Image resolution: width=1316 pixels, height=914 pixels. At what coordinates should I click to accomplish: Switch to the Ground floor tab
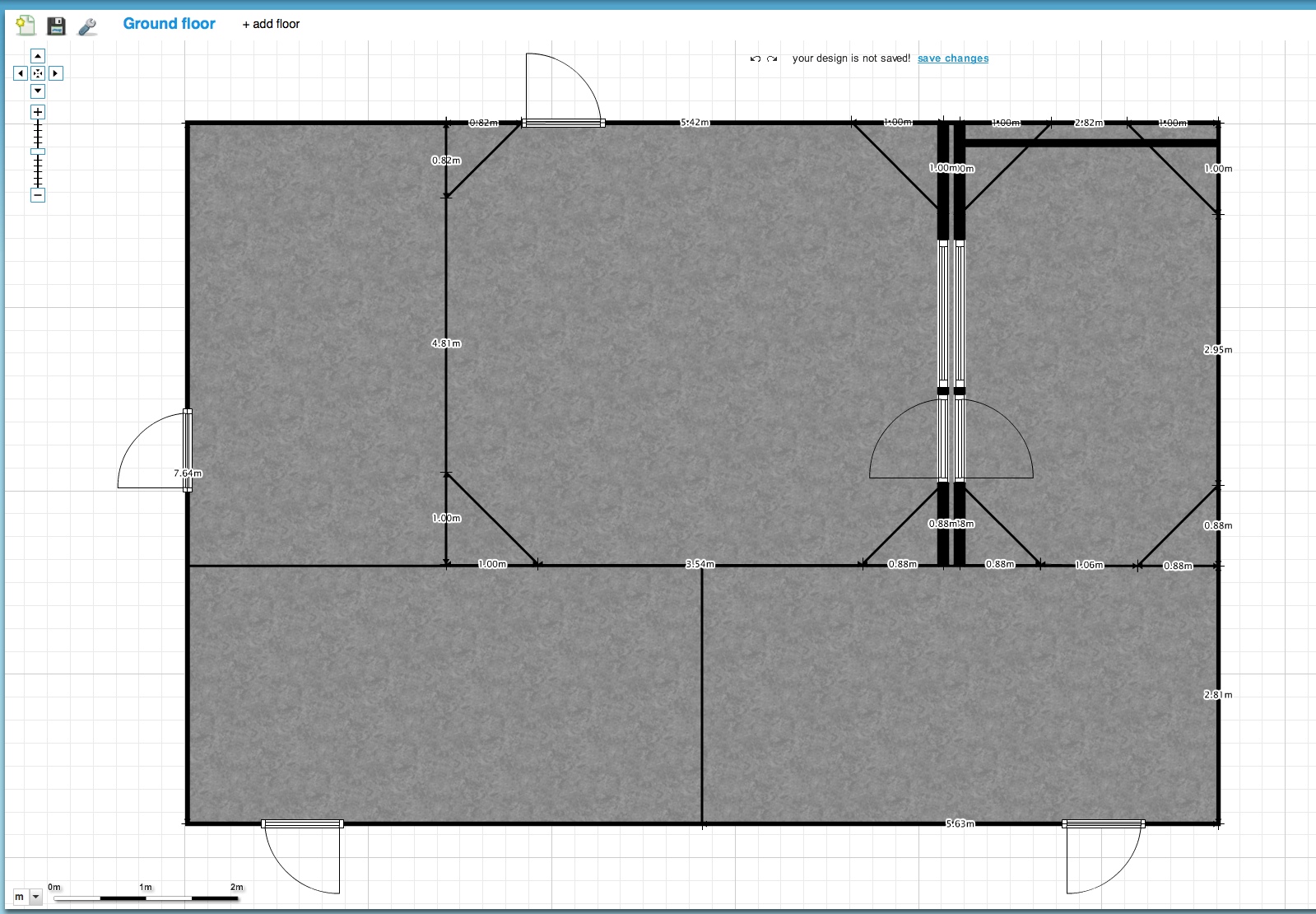click(169, 24)
